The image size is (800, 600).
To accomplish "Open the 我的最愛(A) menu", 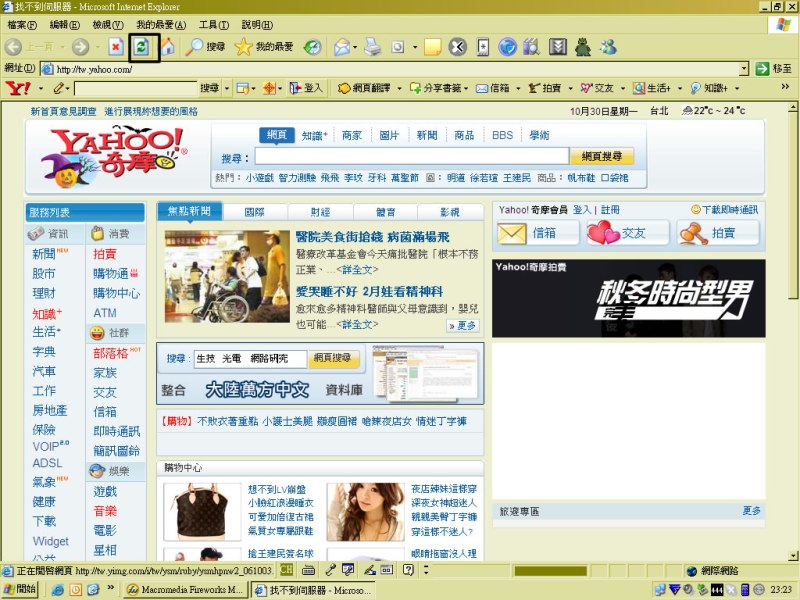I will tap(161, 24).
